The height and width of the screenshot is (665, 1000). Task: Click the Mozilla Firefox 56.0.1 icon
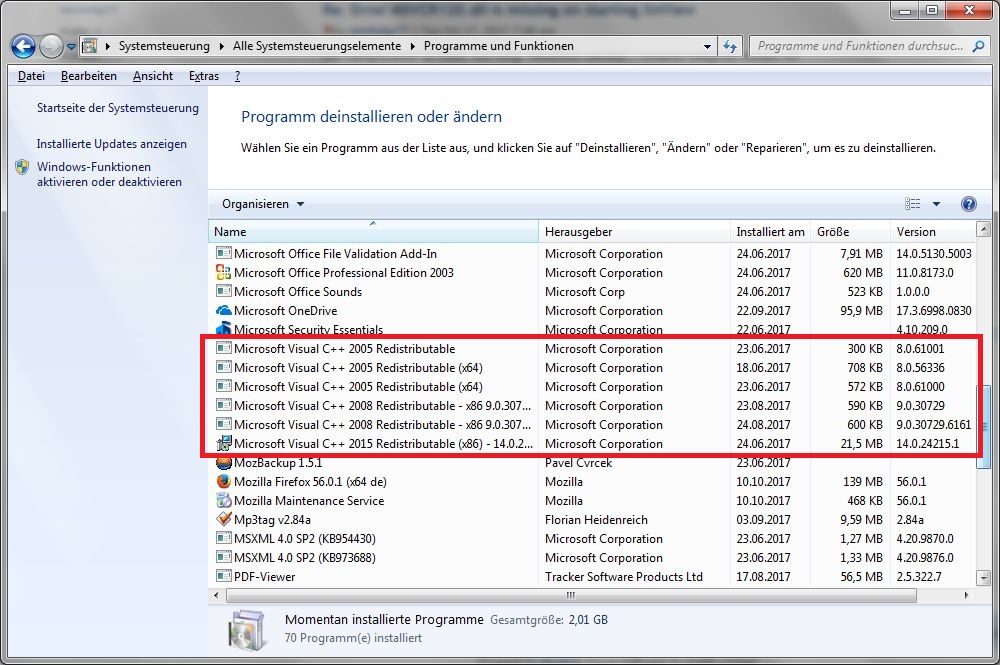pos(223,481)
